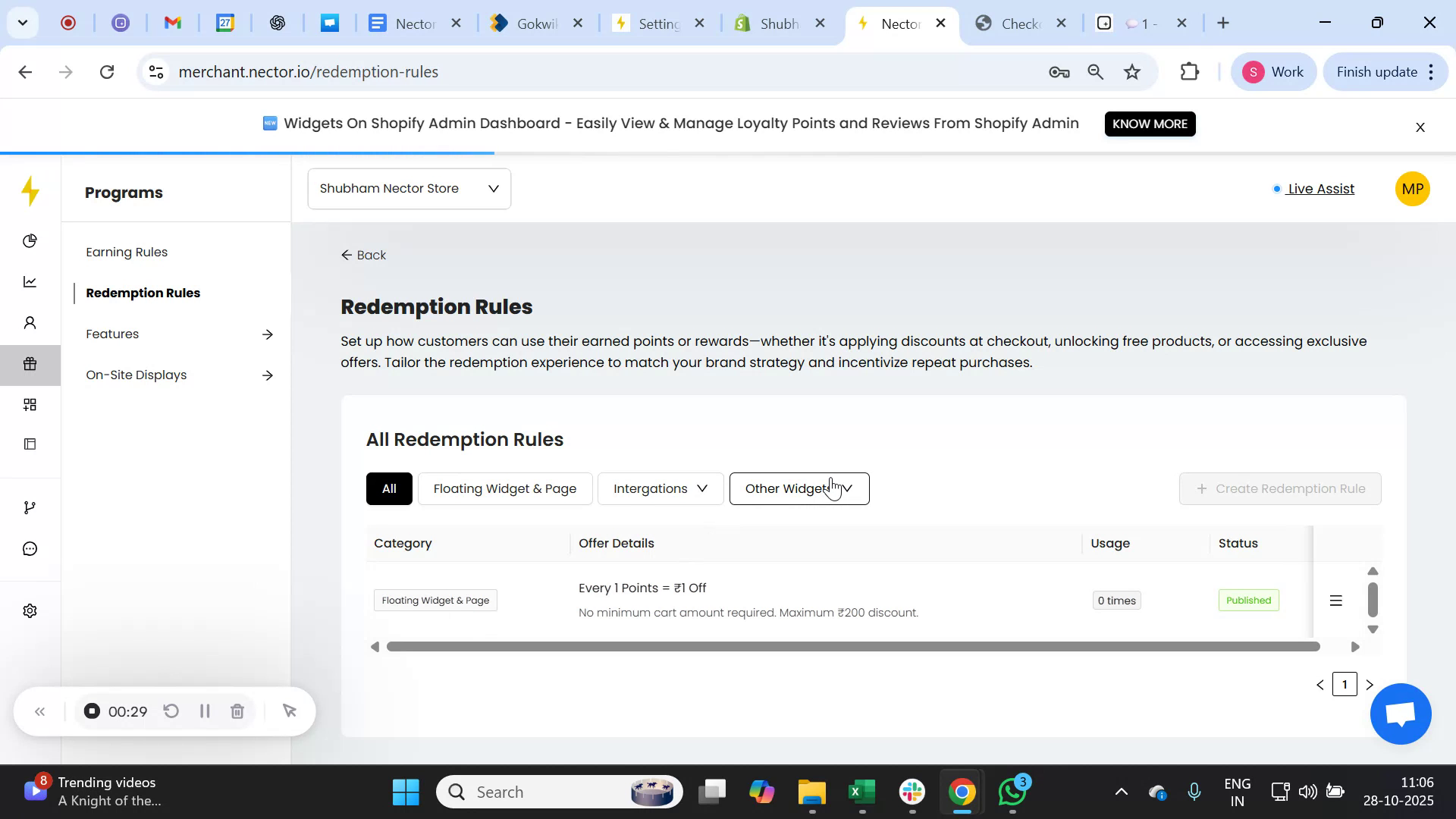1456x819 pixels.
Task: Open the widgets grid sidebar icon
Action: click(x=30, y=404)
